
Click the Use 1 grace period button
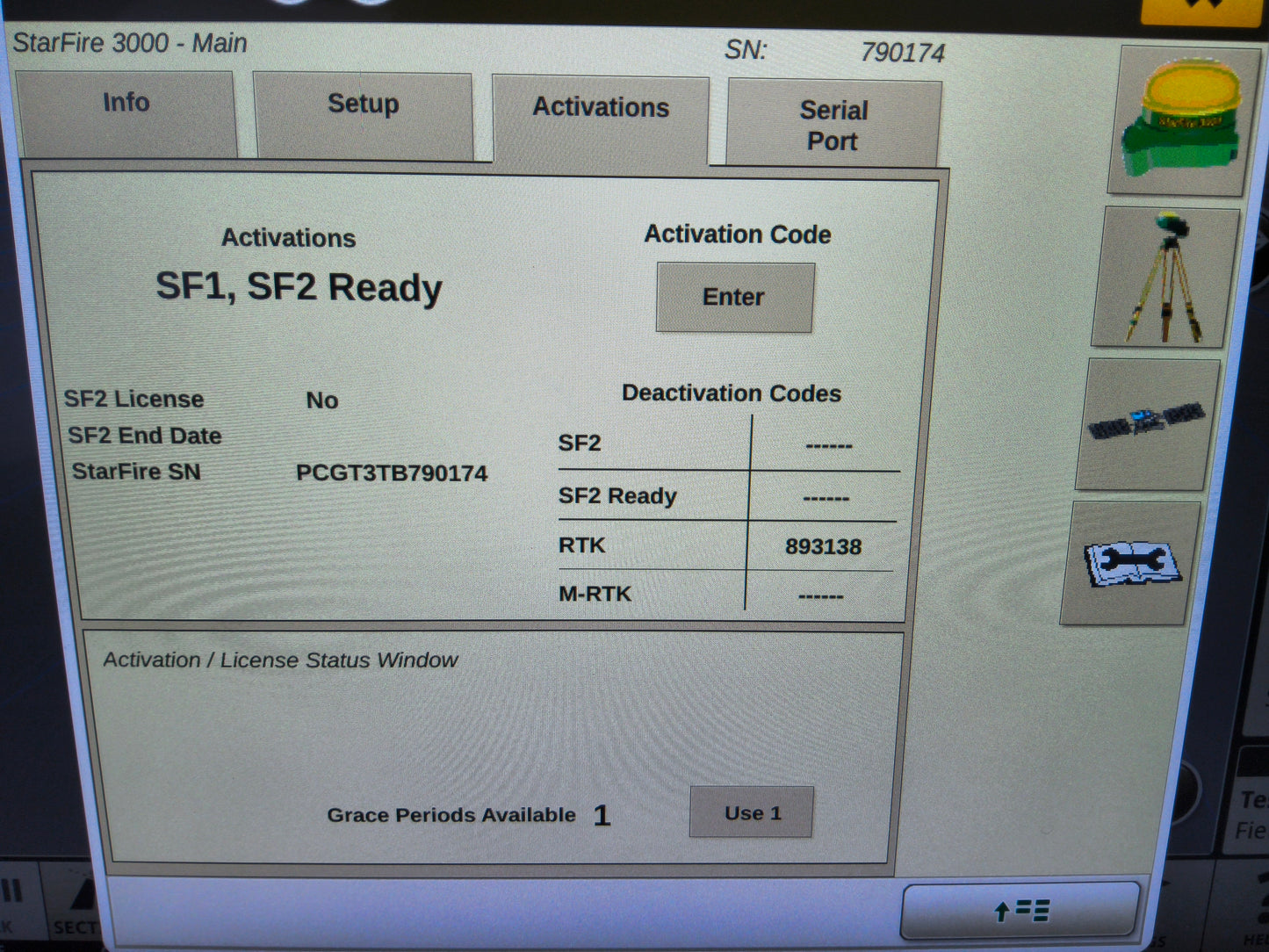752,812
